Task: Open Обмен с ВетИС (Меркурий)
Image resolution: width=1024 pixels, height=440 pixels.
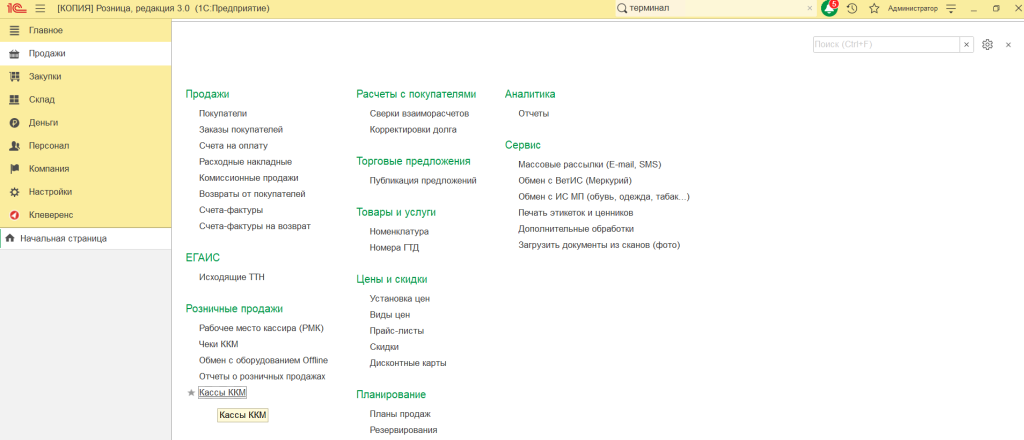Action: click(575, 181)
